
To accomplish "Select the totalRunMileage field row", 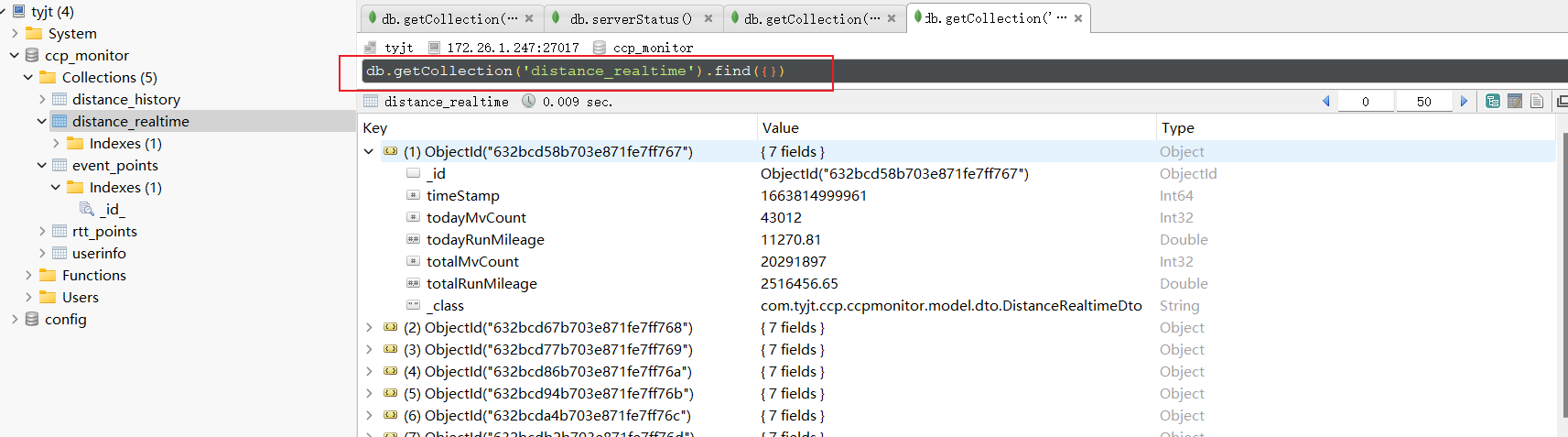I will (957, 284).
